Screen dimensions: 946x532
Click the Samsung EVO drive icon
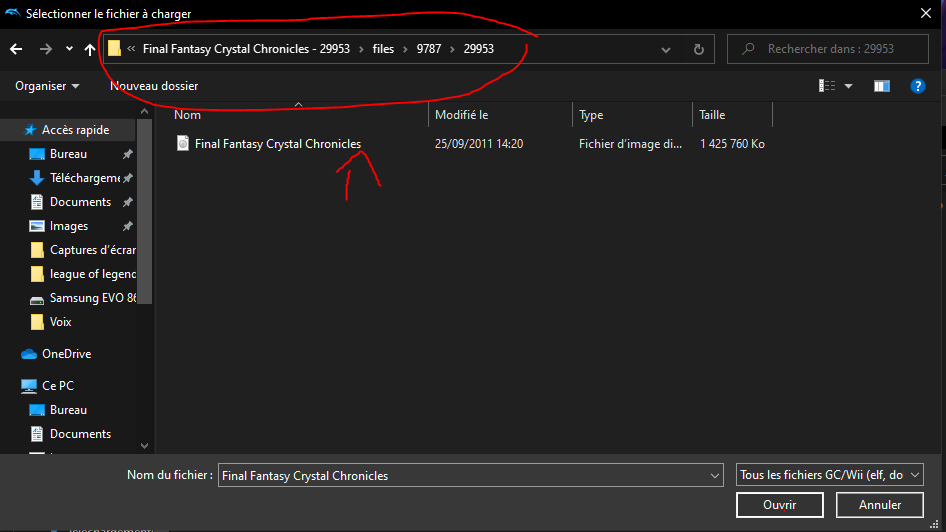pyautogui.click(x=37, y=300)
